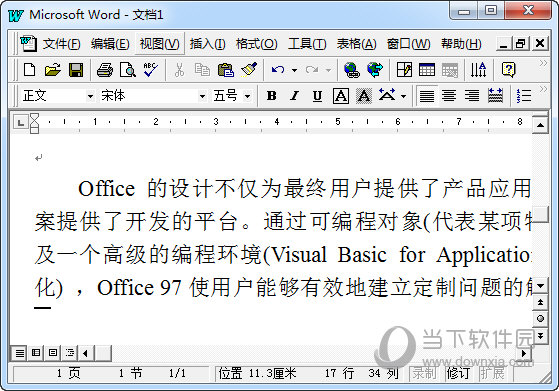Jump to previous page double-arrow button
Viewport: 559px width, 391px height.
coord(540,302)
